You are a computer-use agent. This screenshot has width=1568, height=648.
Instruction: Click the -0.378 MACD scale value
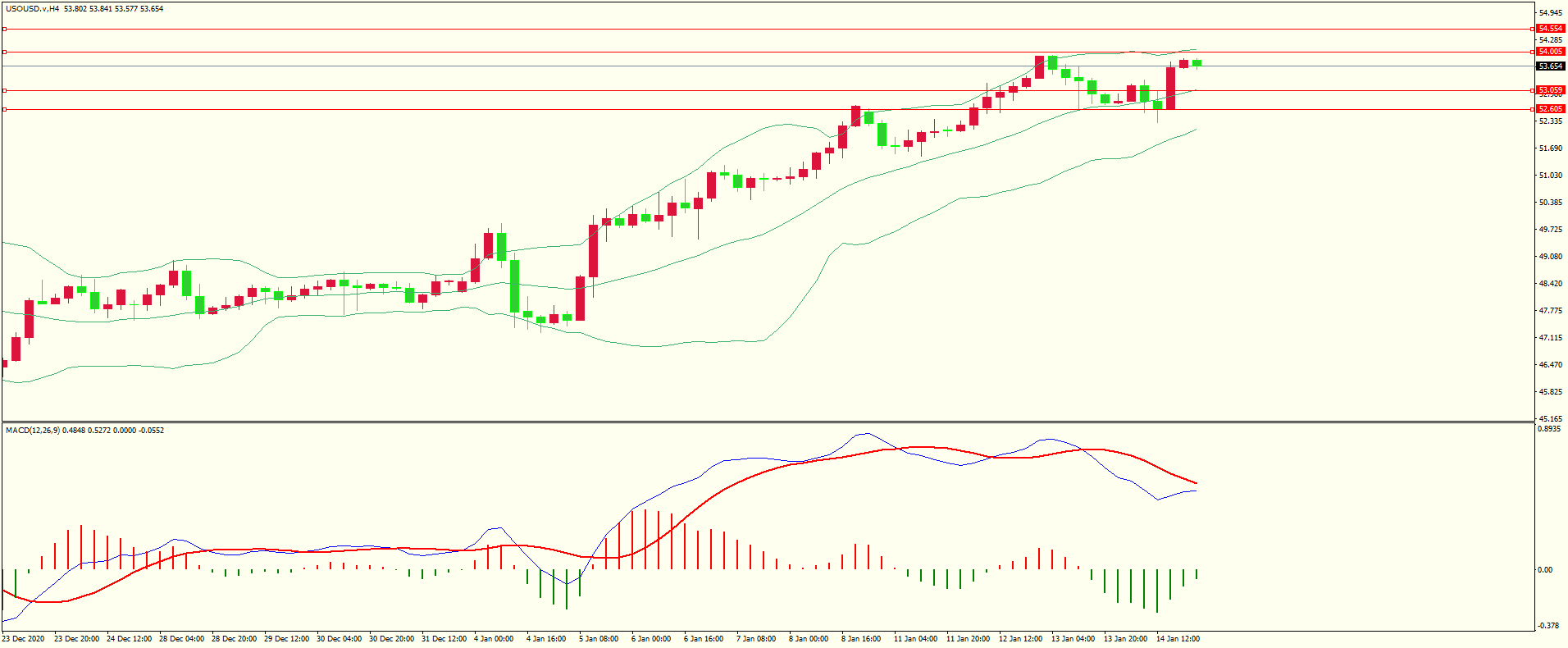1548,626
